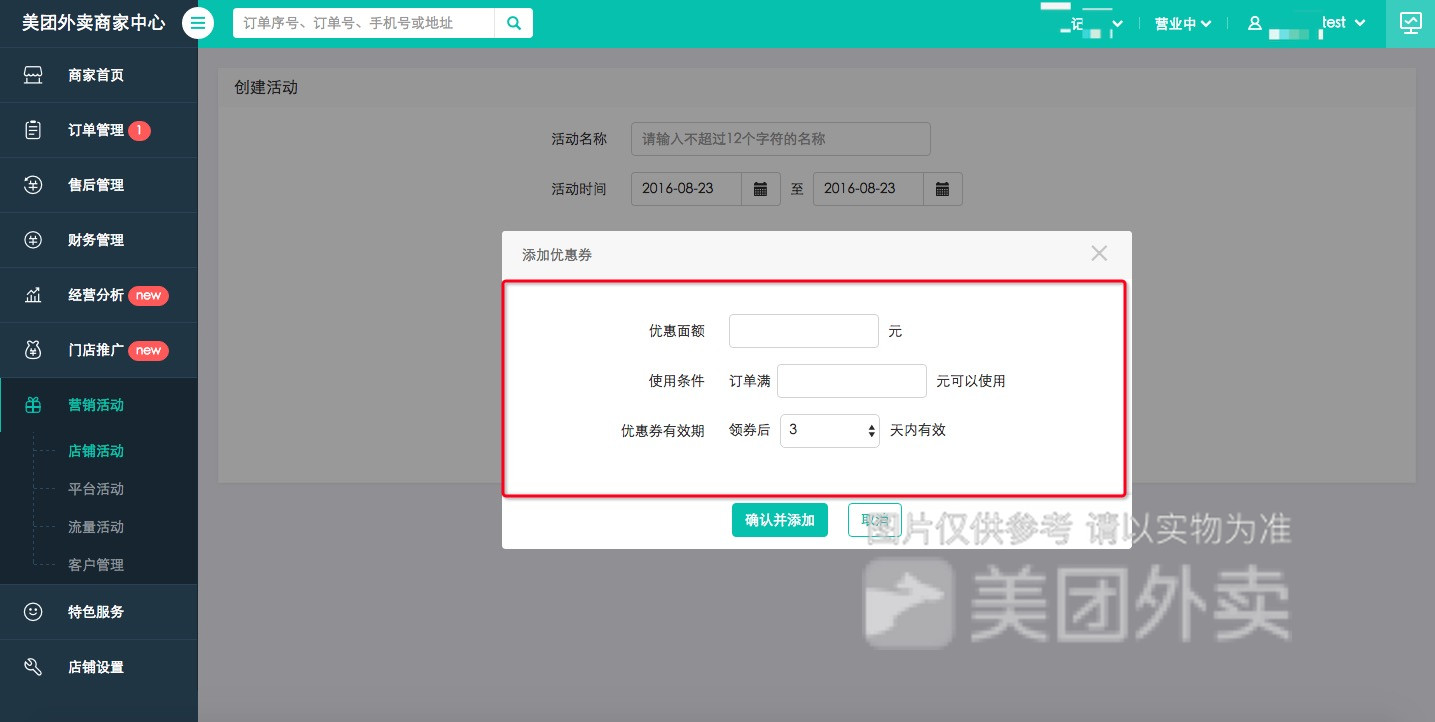This screenshot has height=722, width=1435.
Task: Click the 添加优惠券 dialog title
Action: tap(557, 255)
